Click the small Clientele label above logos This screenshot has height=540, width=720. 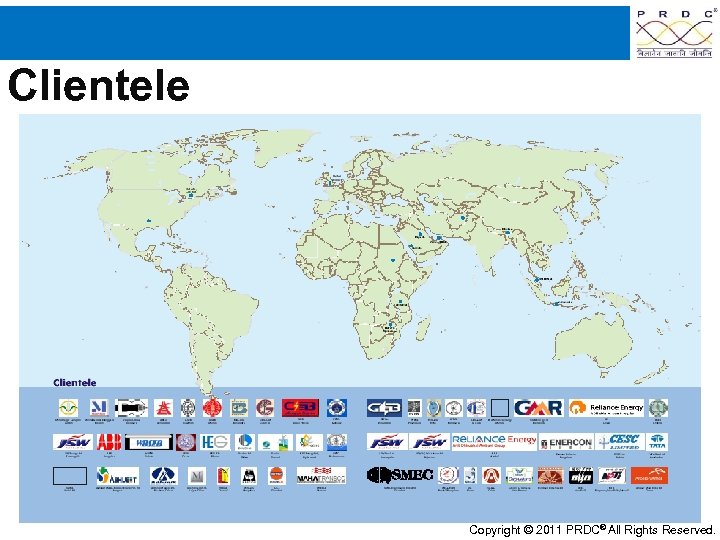click(x=74, y=382)
